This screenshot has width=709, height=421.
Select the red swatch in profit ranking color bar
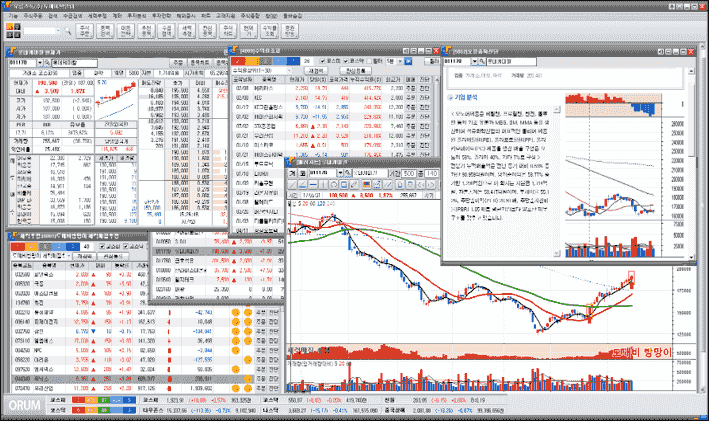click(238, 61)
